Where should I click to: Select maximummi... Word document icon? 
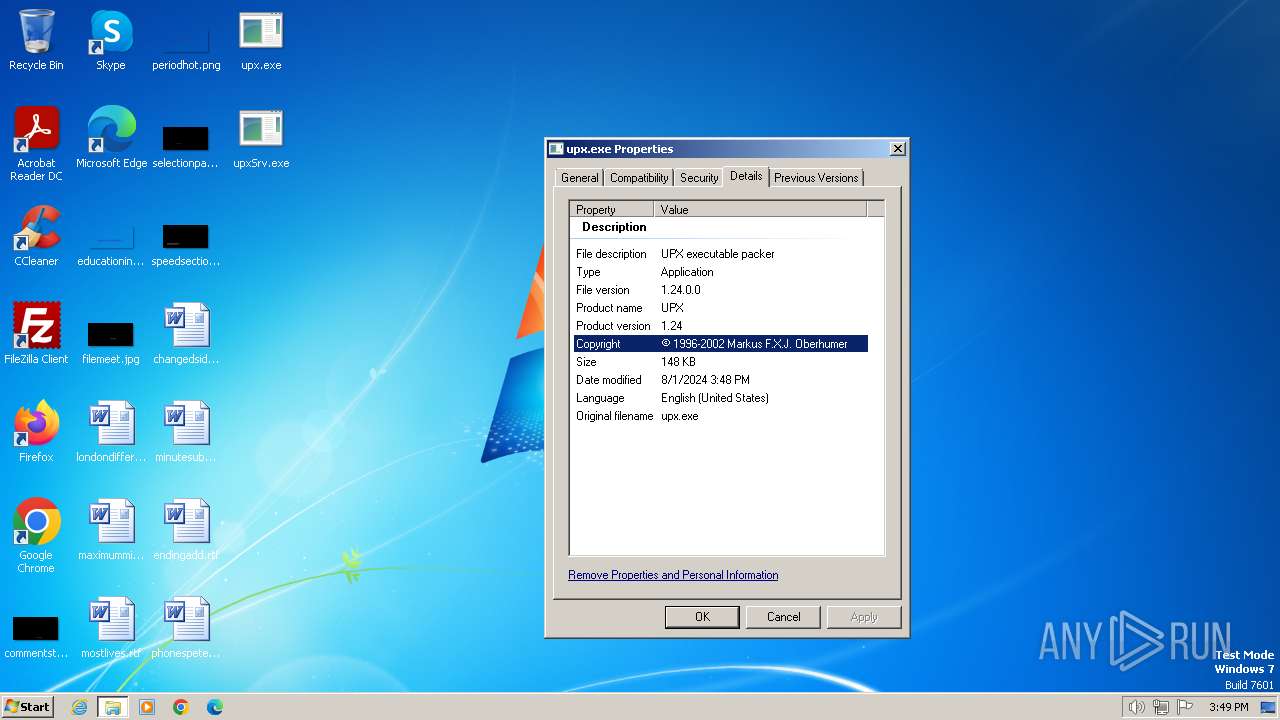111,530
